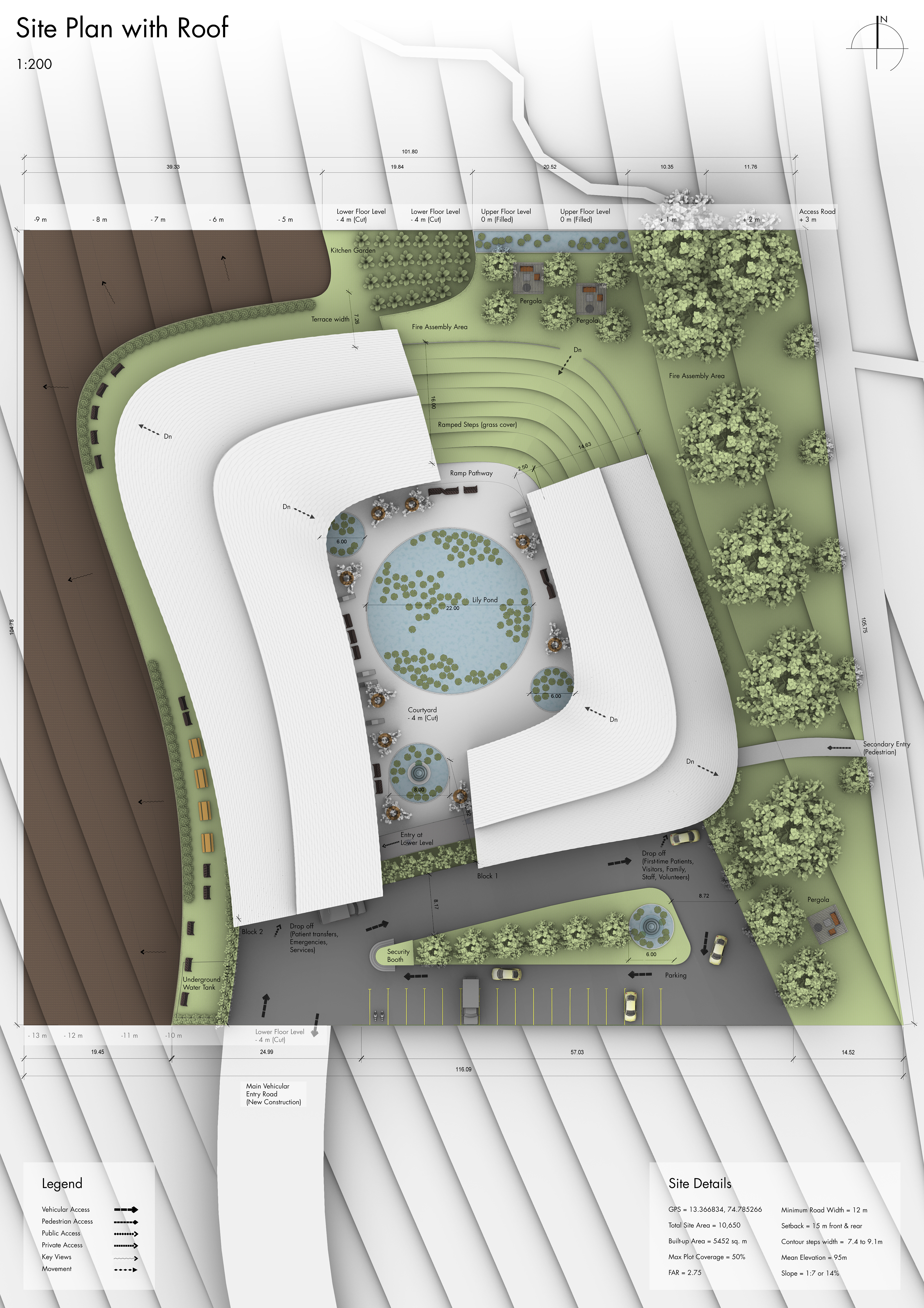The image size is (924, 1308).
Task: Click the Key Views legend arrow
Action: coord(126,1258)
